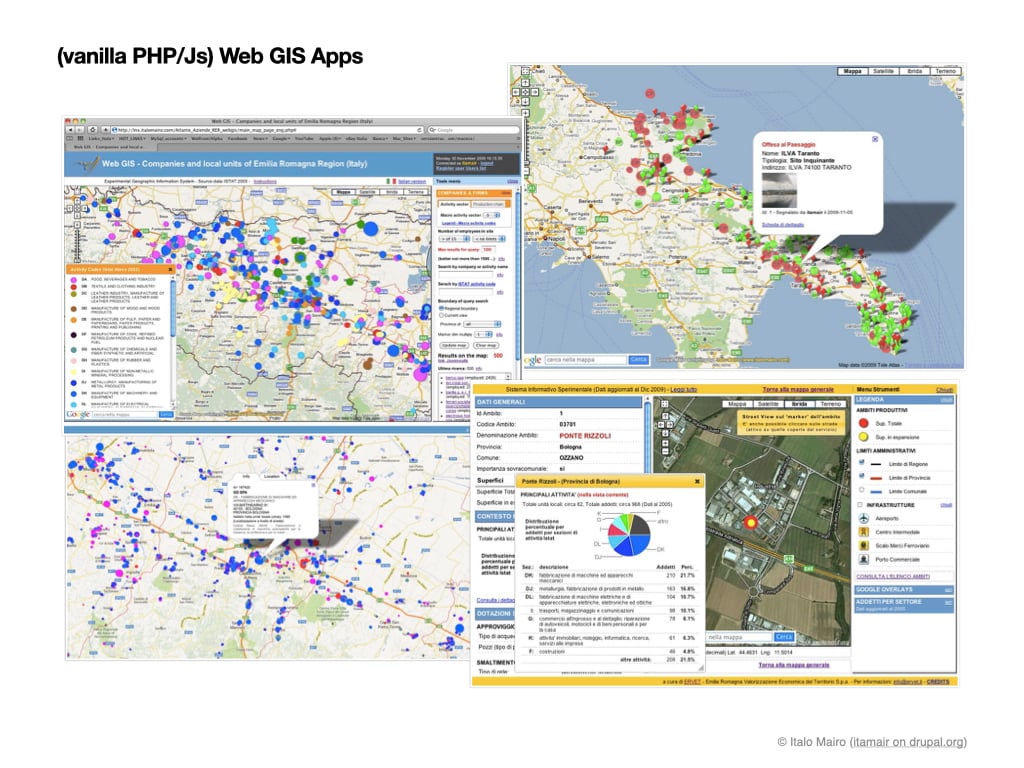Switch southern Italy map to Satellite
The height and width of the screenshot is (768, 1024).
883,71
